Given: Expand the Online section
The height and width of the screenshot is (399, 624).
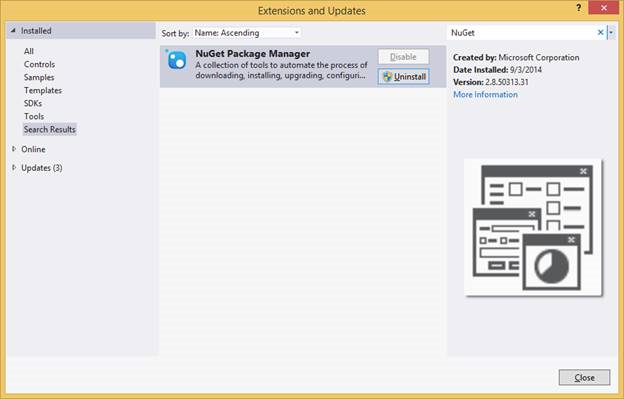Looking at the screenshot, I should (14, 149).
